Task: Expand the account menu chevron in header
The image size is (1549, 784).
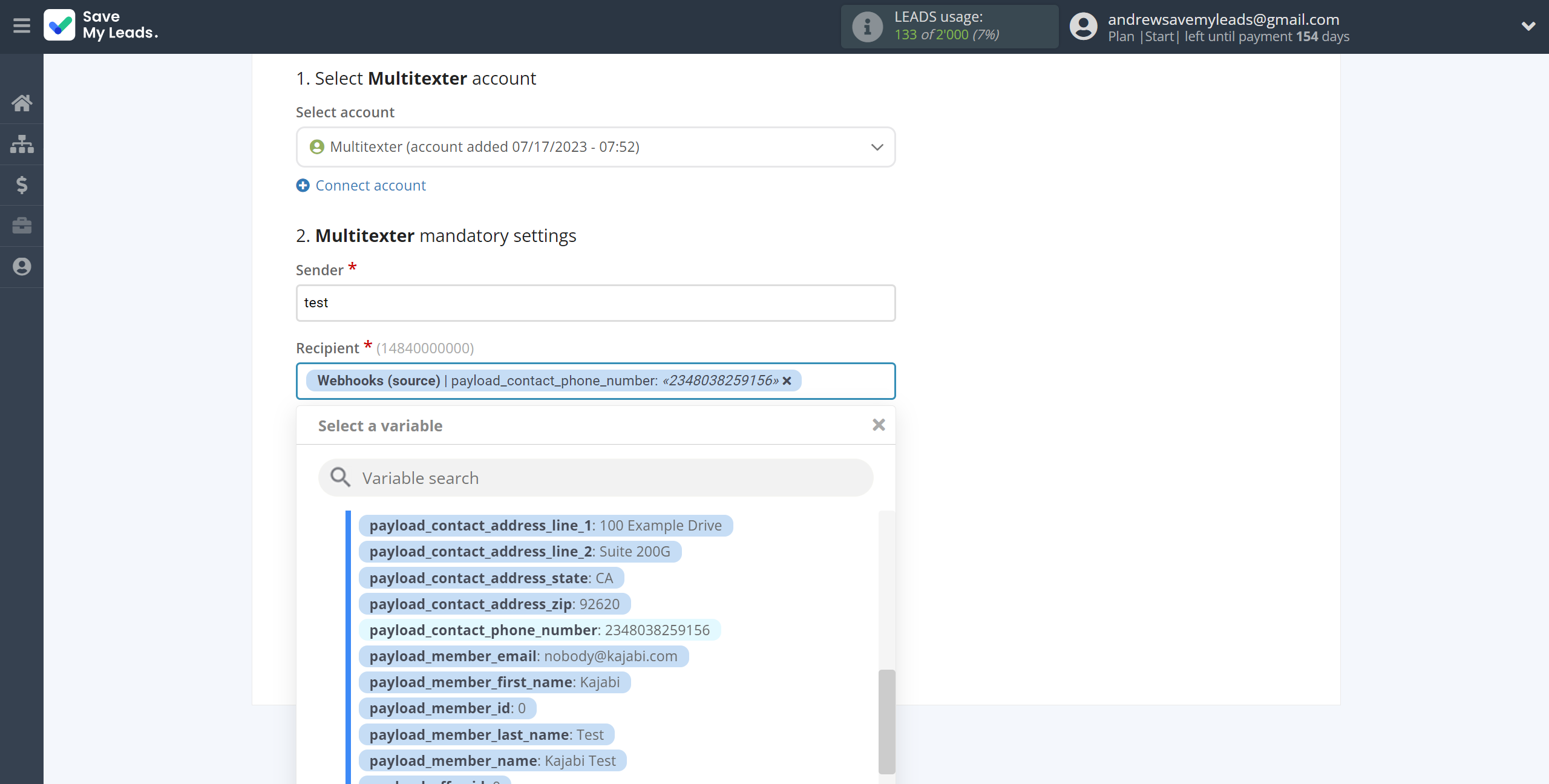Action: tap(1528, 26)
